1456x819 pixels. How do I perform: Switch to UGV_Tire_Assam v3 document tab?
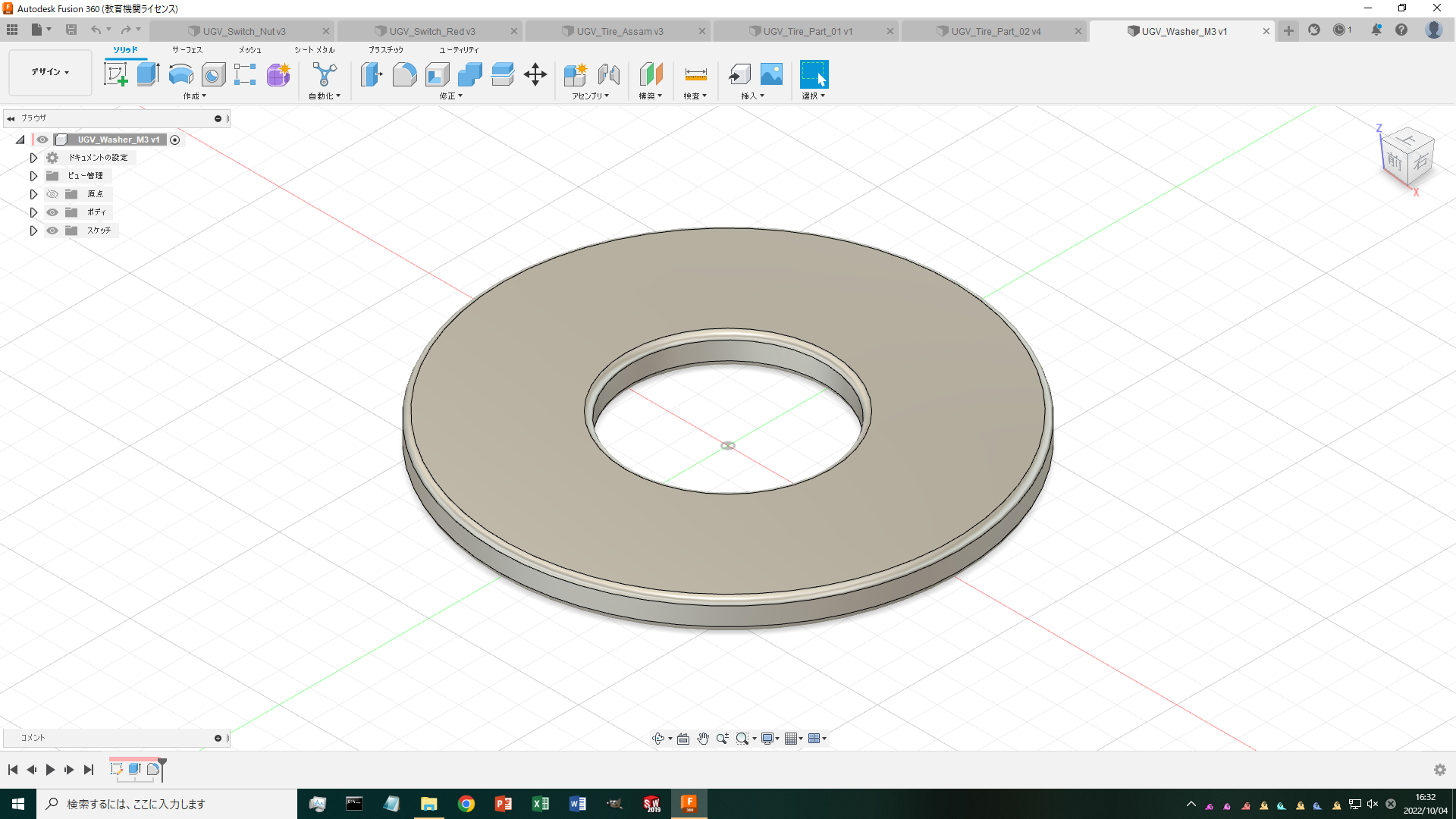pos(619,31)
